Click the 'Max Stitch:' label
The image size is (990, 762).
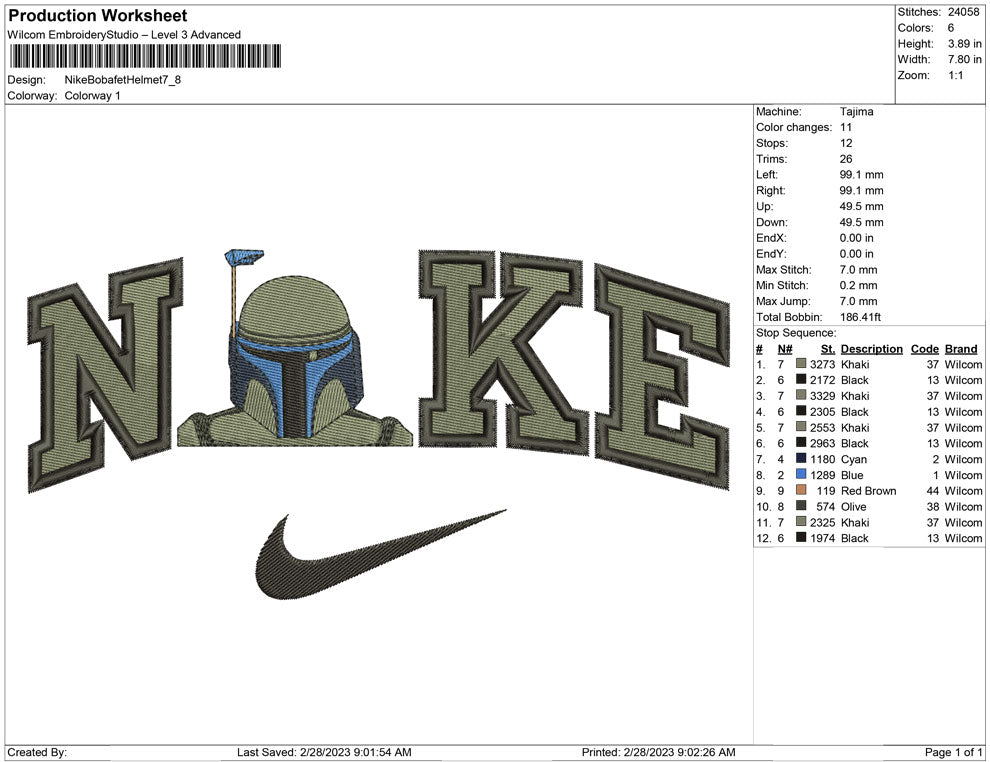click(x=784, y=270)
